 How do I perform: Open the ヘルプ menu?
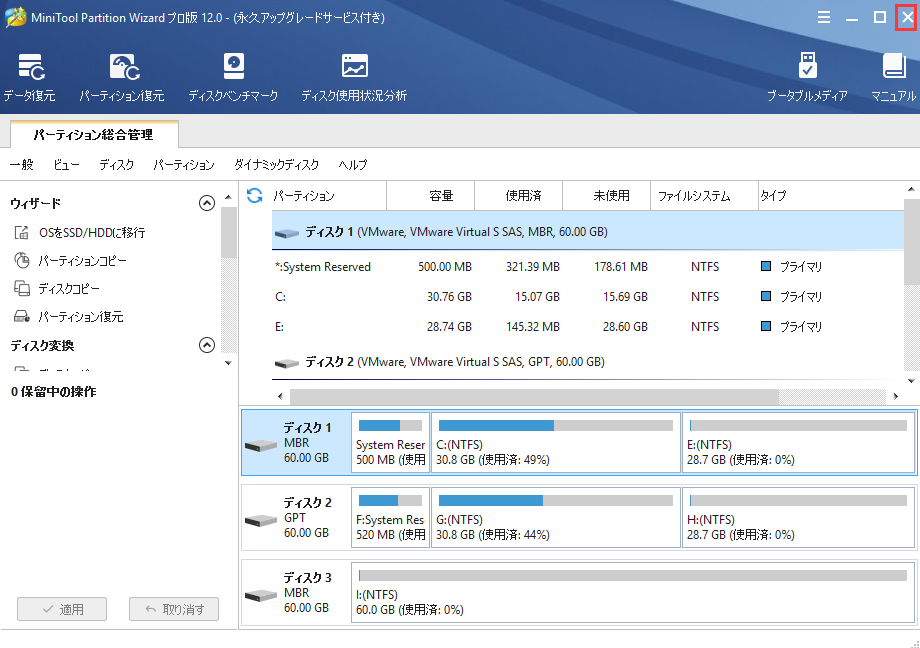tap(353, 165)
